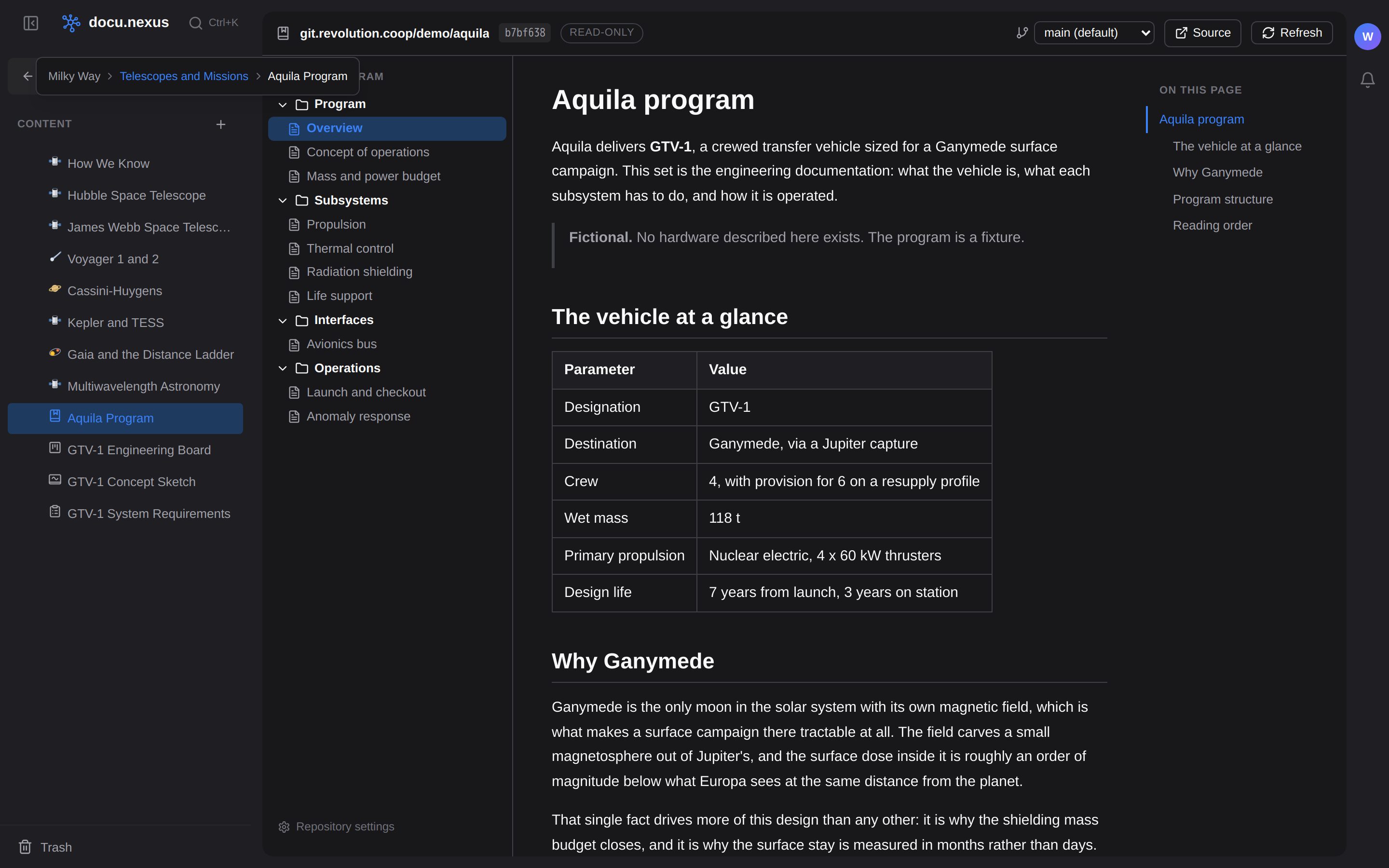Click the Subsystems folder icon

click(302, 200)
